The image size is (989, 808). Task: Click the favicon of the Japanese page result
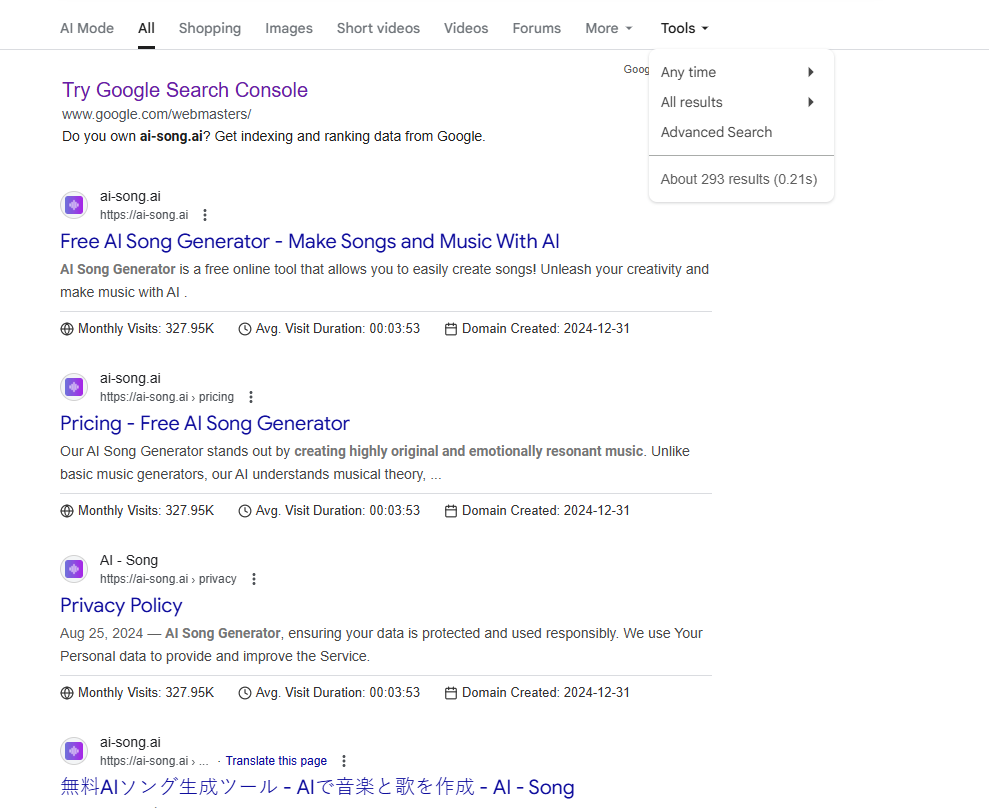[74, 751]
